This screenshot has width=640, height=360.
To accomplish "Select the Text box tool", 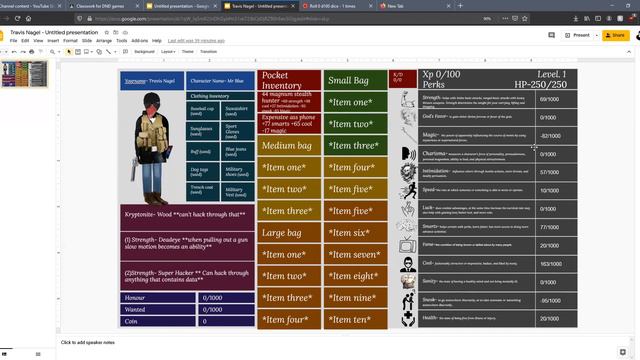I will click(78, 52).
